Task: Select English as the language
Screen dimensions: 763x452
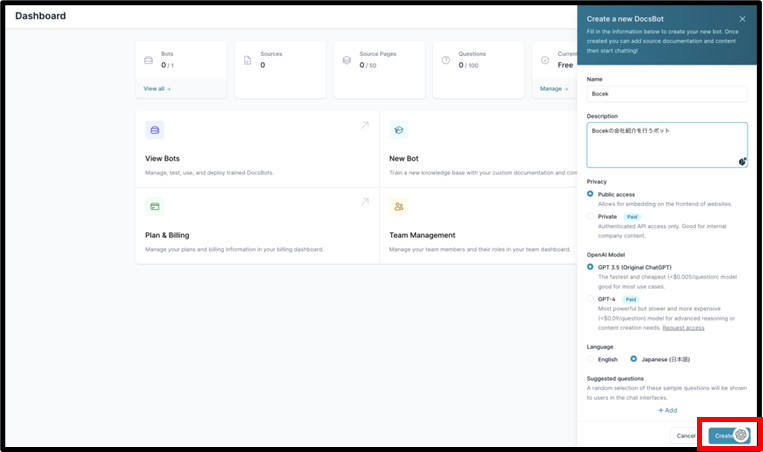Action: pyautogui.click(x=590, y=359)
